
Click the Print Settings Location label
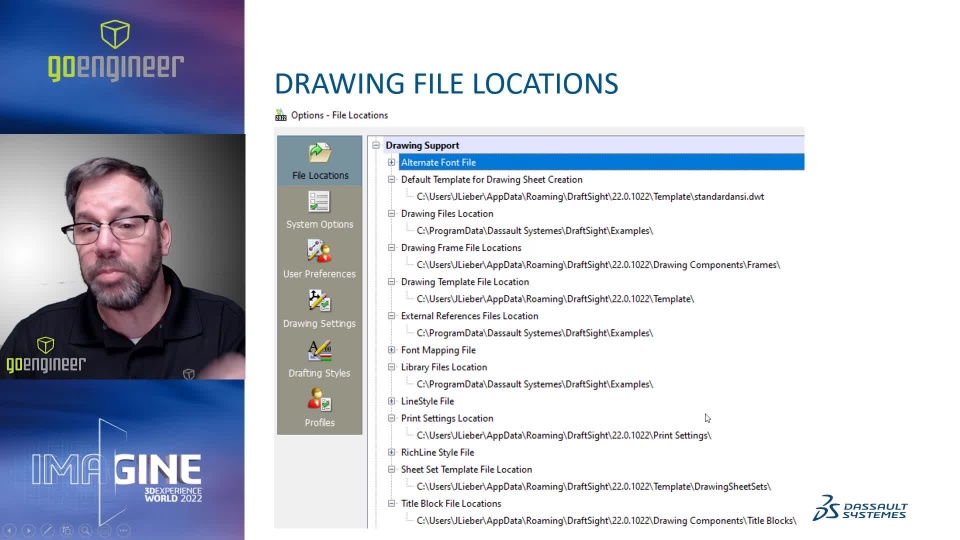pos(447,418)
